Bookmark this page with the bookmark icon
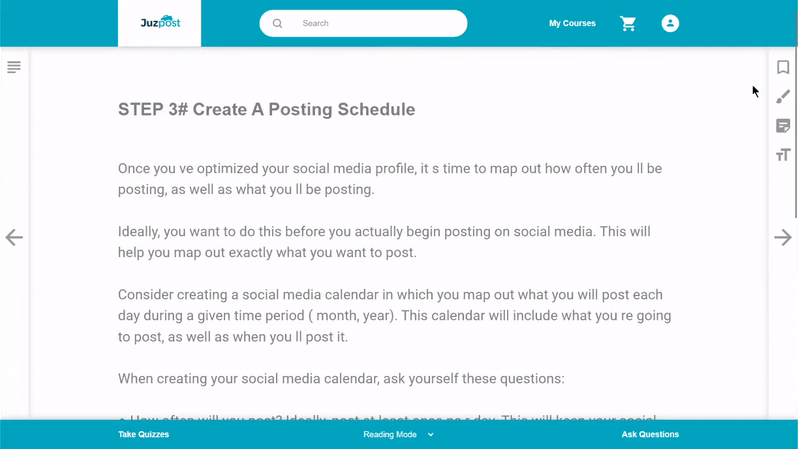This screenshot has height=449, width=798. [x=783, y=67]
